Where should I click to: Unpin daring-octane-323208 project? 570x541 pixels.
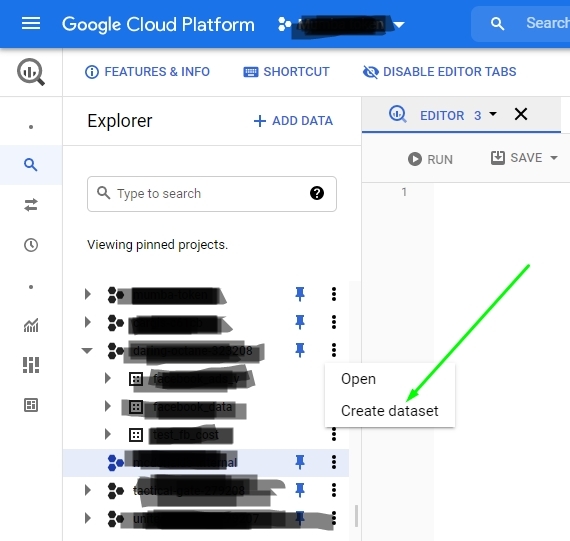click(x=300, y=350)
